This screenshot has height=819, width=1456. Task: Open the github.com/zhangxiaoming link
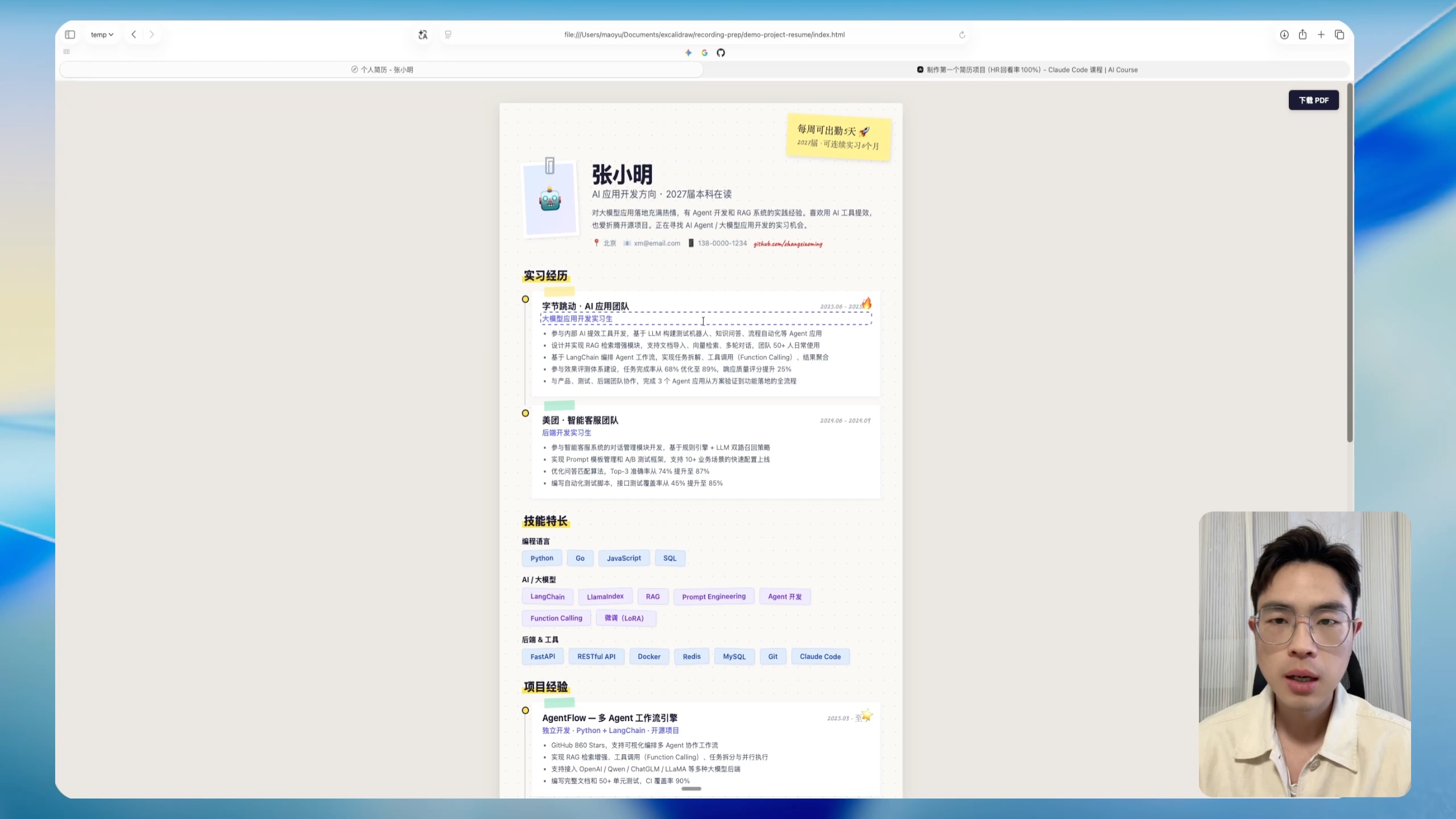[x=788, y=244]
